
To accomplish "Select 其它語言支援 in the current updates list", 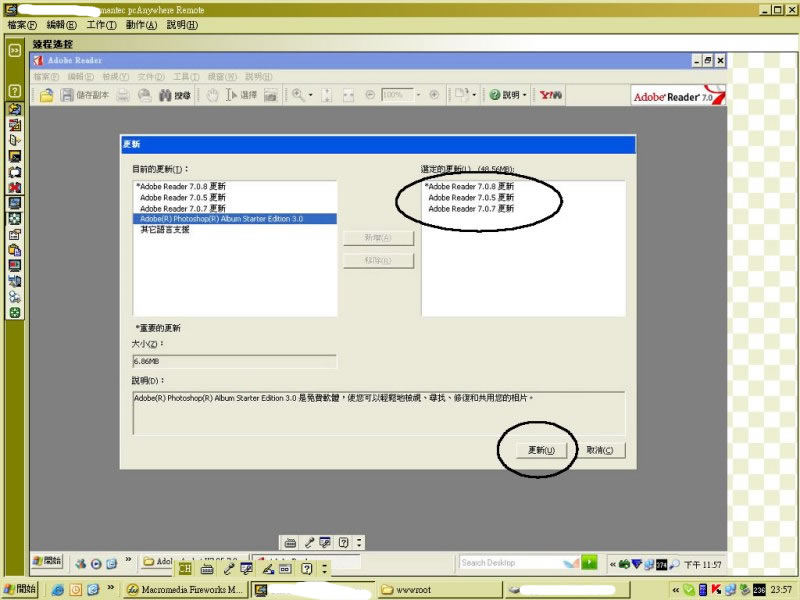I will 164,230.
